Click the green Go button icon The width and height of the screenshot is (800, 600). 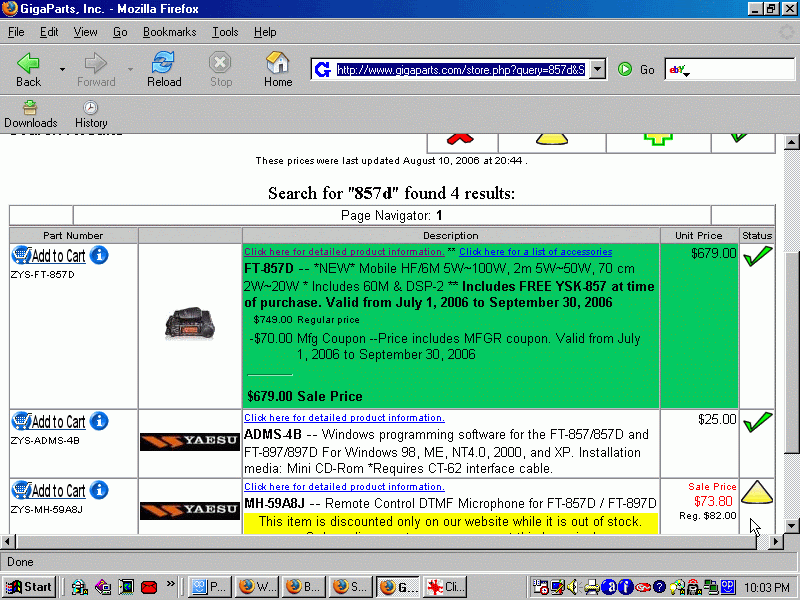tap(625, 69)
